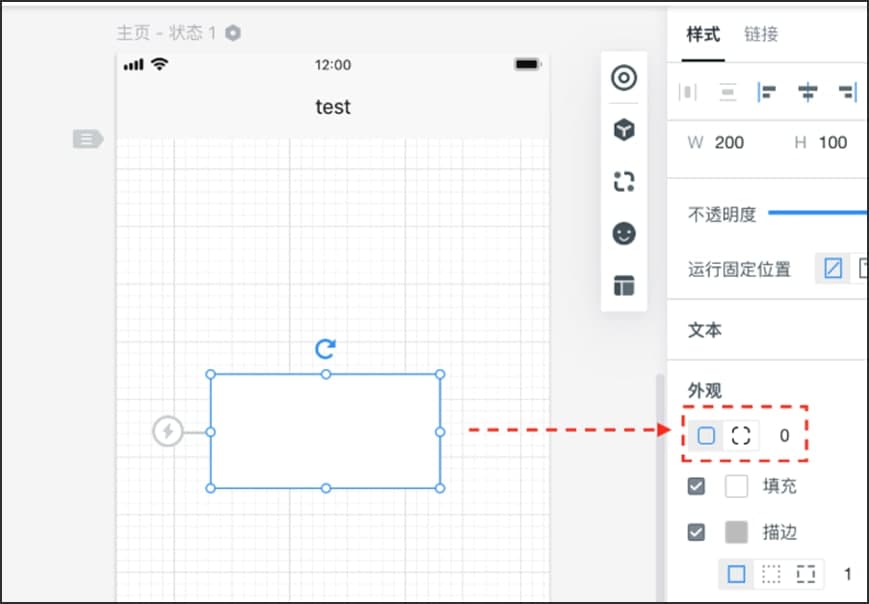Choose dashed stroke line style
This screenshot has width=869, height=604.
tap(806, 574)
